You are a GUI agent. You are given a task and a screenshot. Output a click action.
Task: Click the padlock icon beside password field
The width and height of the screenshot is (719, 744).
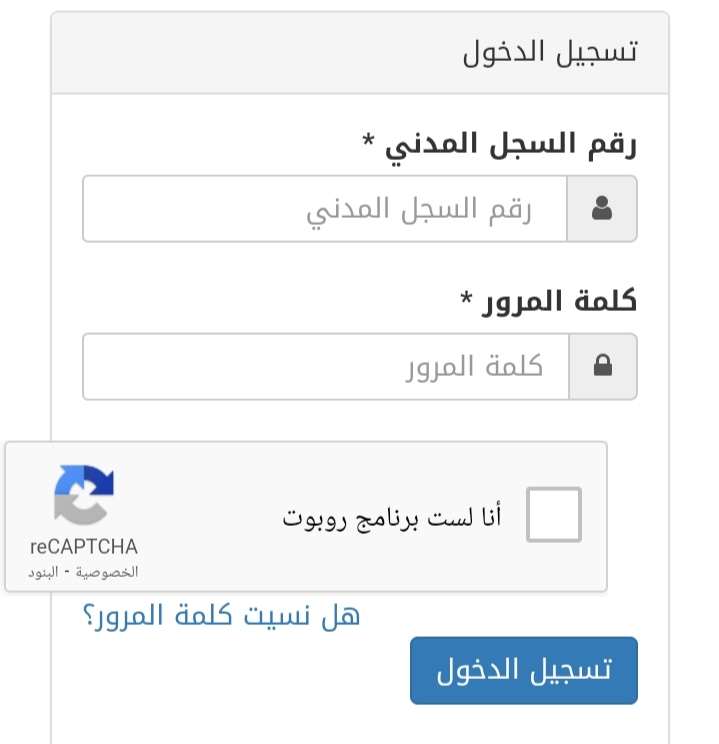coord(603,366)
